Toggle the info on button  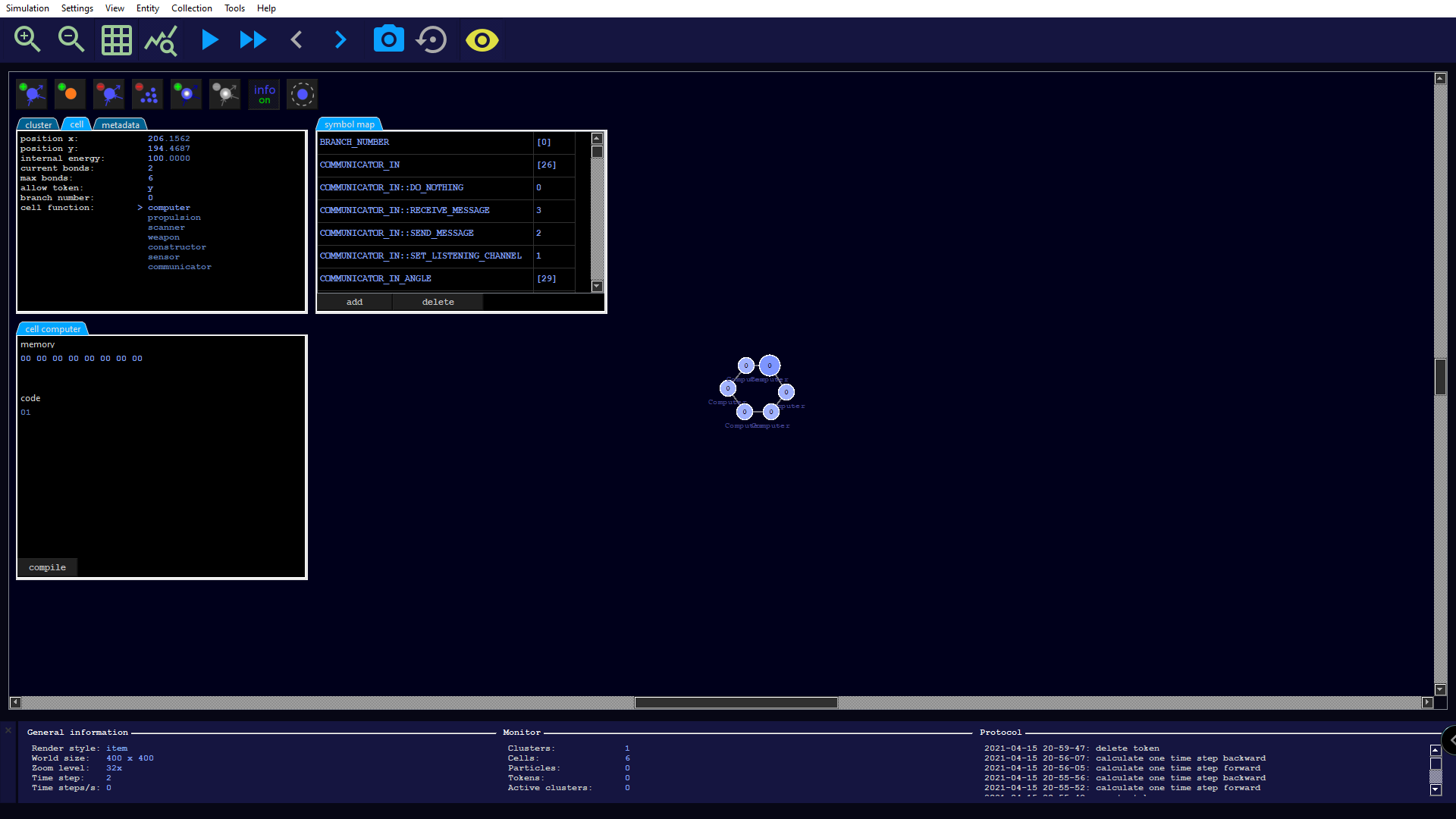[x=264, y=94]
